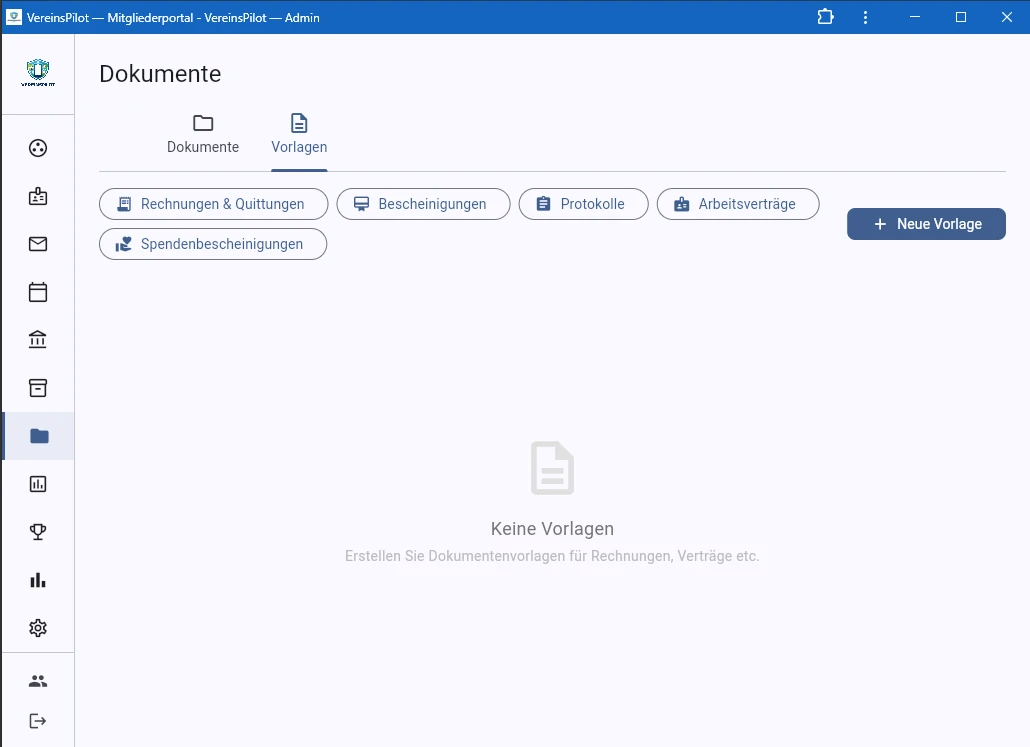The width and height of the screenshot is (1030, 747).
Task: Open the envelope mail icon in sidebar
Action: tap(38, 244)
